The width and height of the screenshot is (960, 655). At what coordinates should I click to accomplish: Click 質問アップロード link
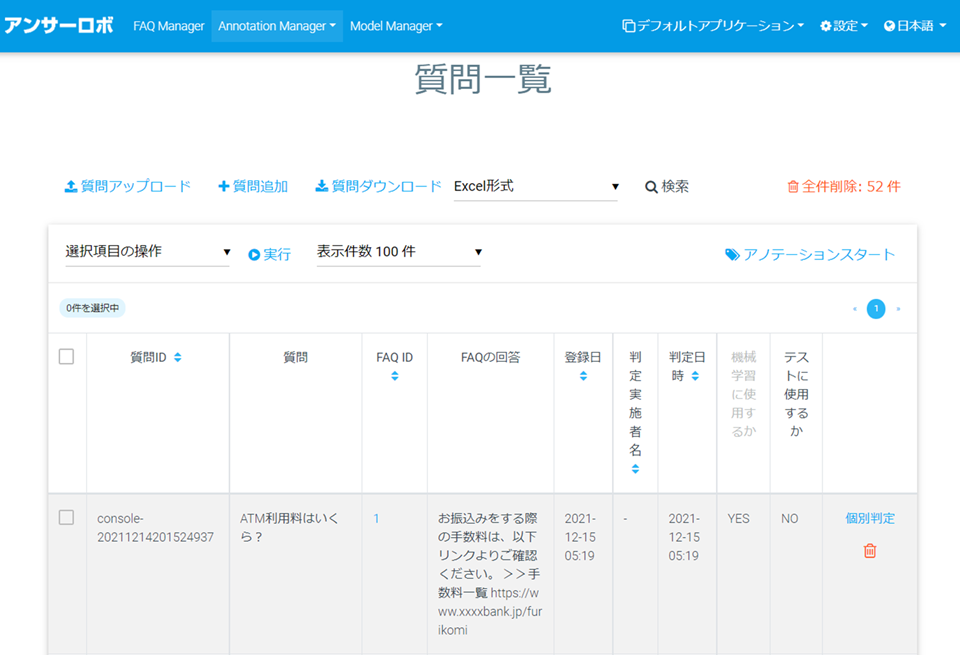tap(128, 186)
